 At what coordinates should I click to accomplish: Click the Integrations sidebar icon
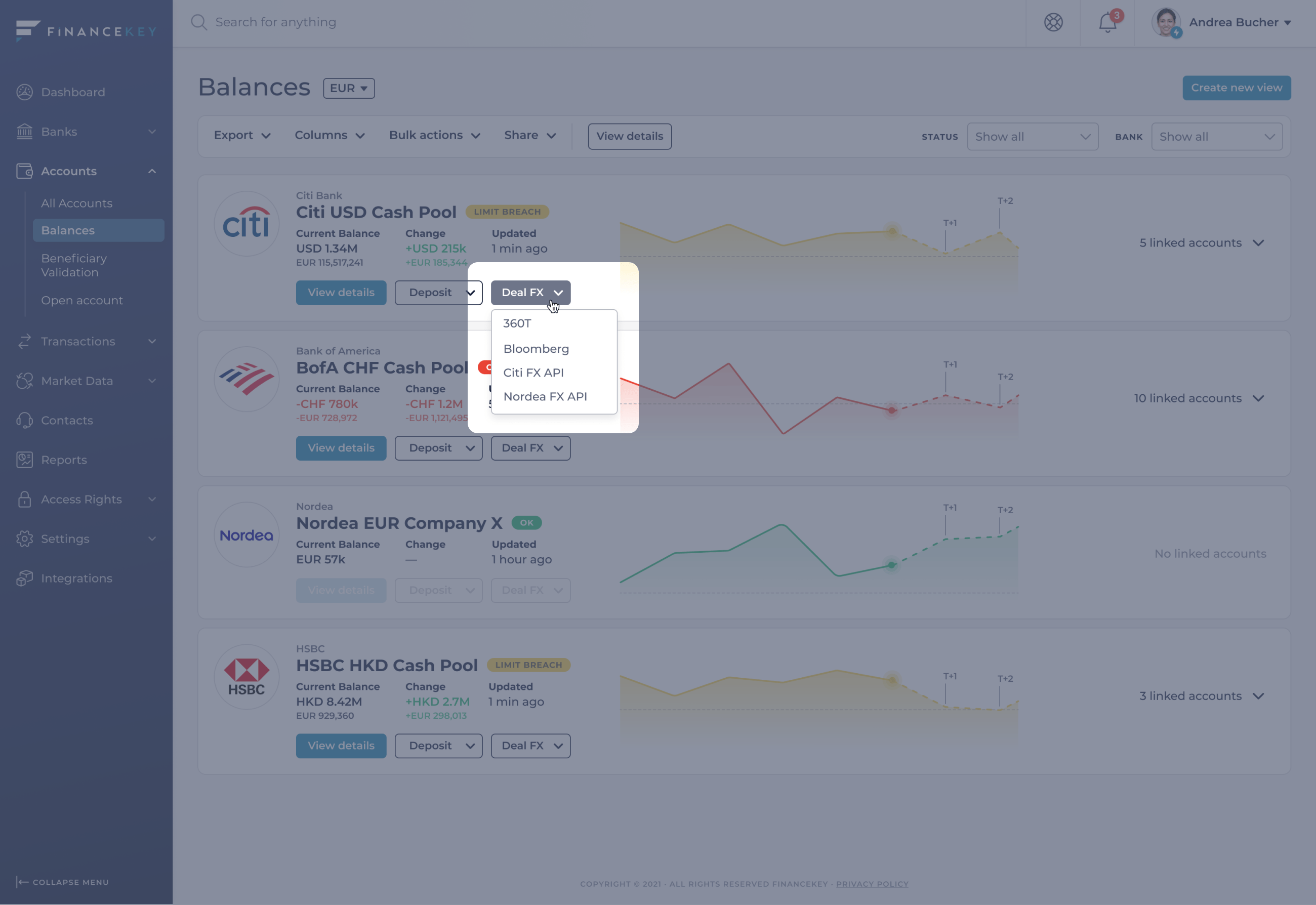[24, 579]
